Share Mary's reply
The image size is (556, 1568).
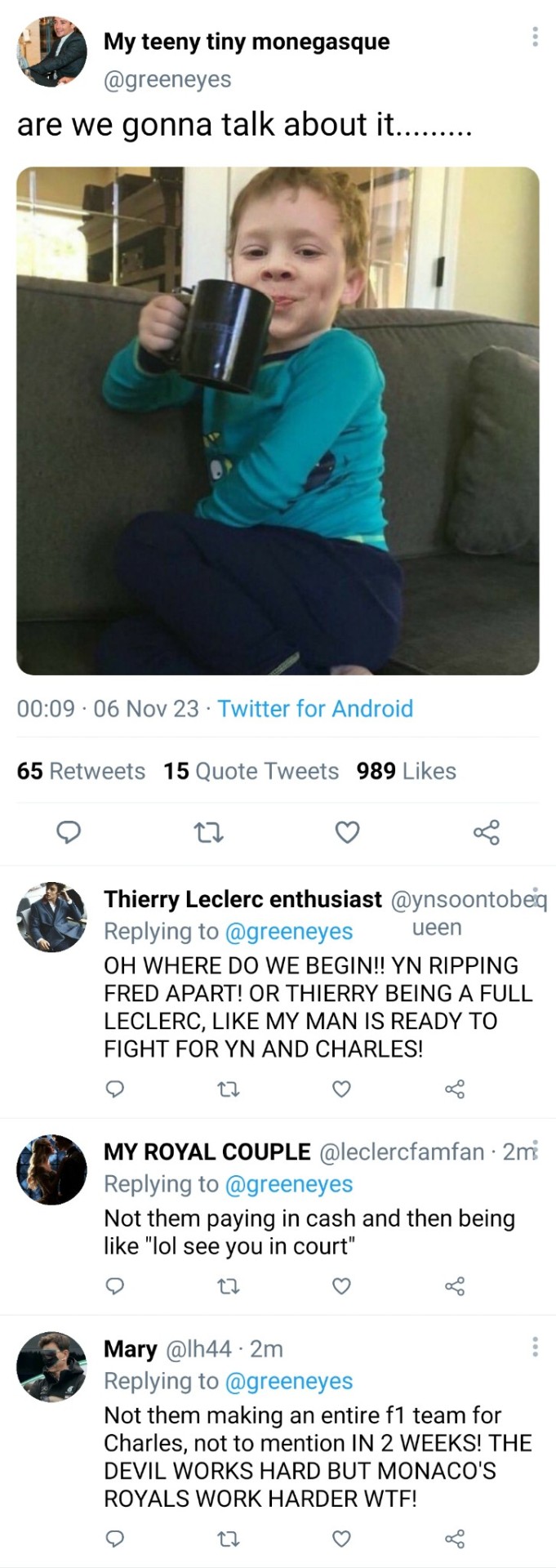coord(455,1539)
